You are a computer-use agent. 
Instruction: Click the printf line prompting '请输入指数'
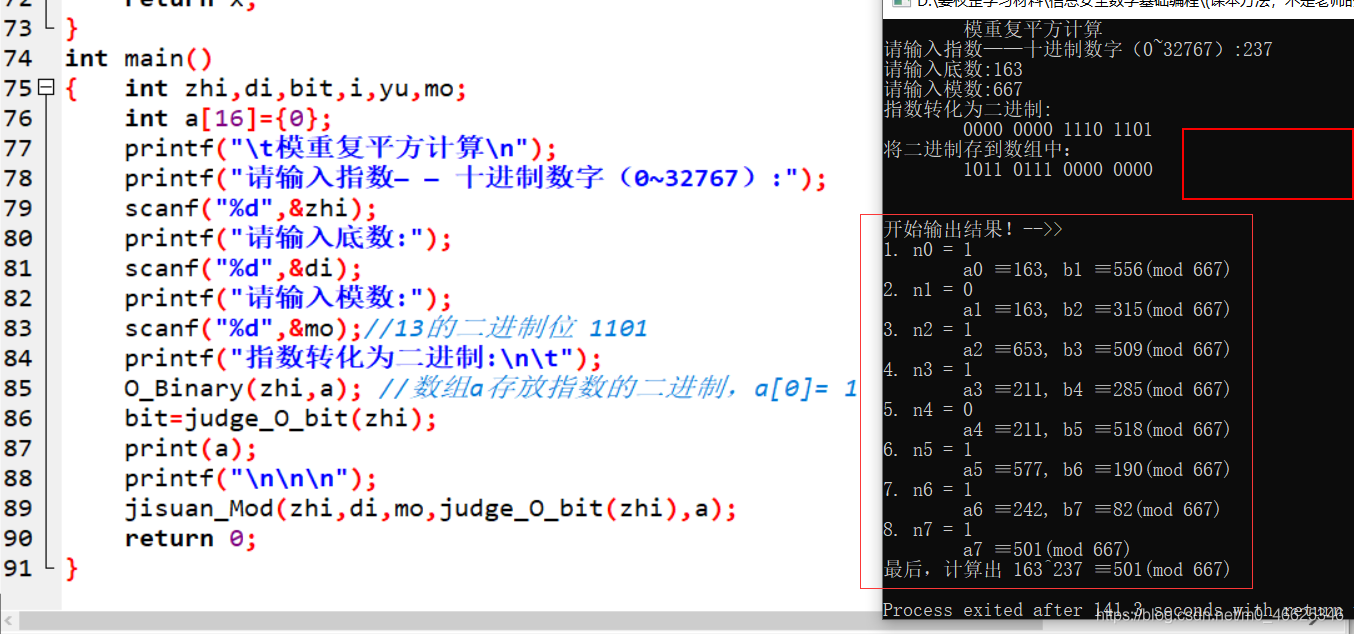[476, 178]
